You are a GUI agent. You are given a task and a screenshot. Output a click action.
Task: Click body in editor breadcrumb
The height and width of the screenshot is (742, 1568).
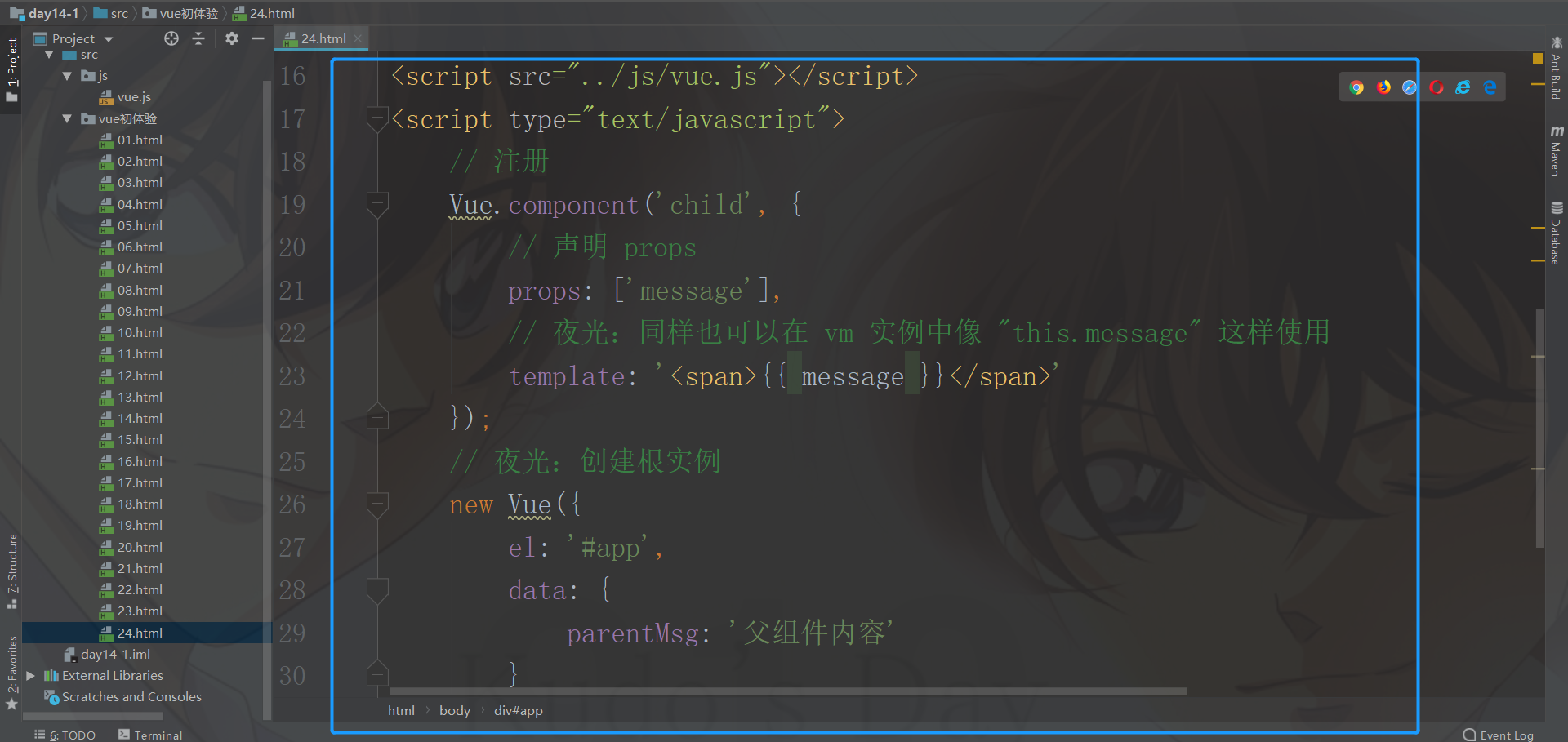click(x=455, y=710)
